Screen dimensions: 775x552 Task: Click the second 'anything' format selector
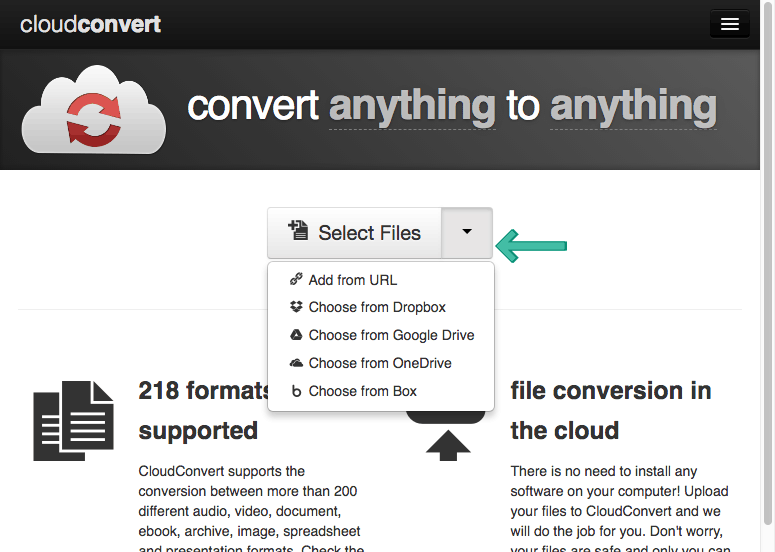click(633, 107)
